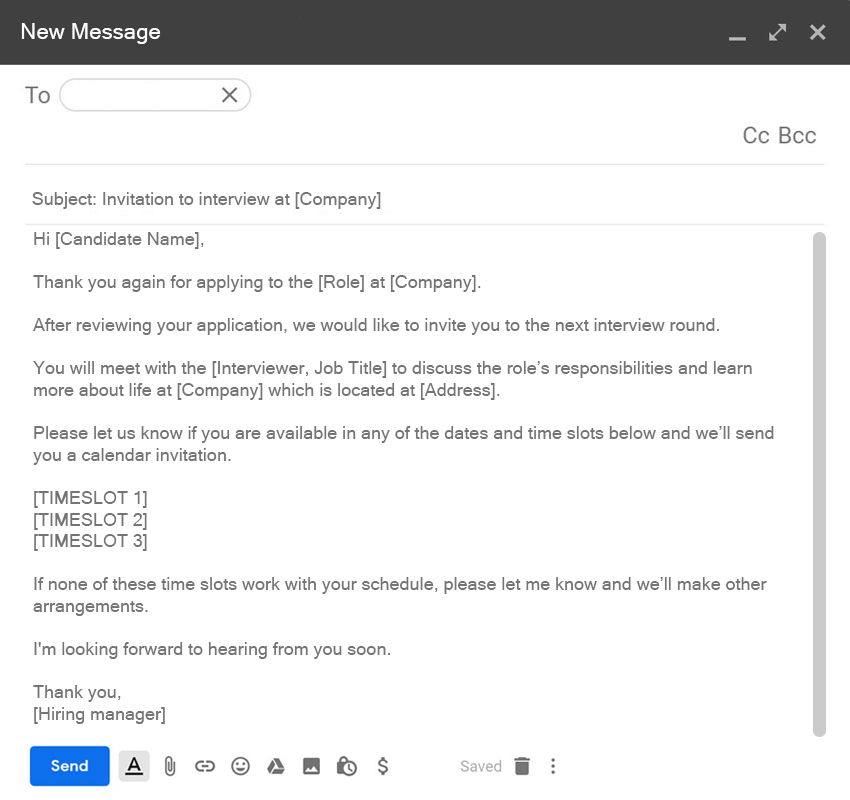
Task: Add Bcc recipients
Action: tap(797, 136)
